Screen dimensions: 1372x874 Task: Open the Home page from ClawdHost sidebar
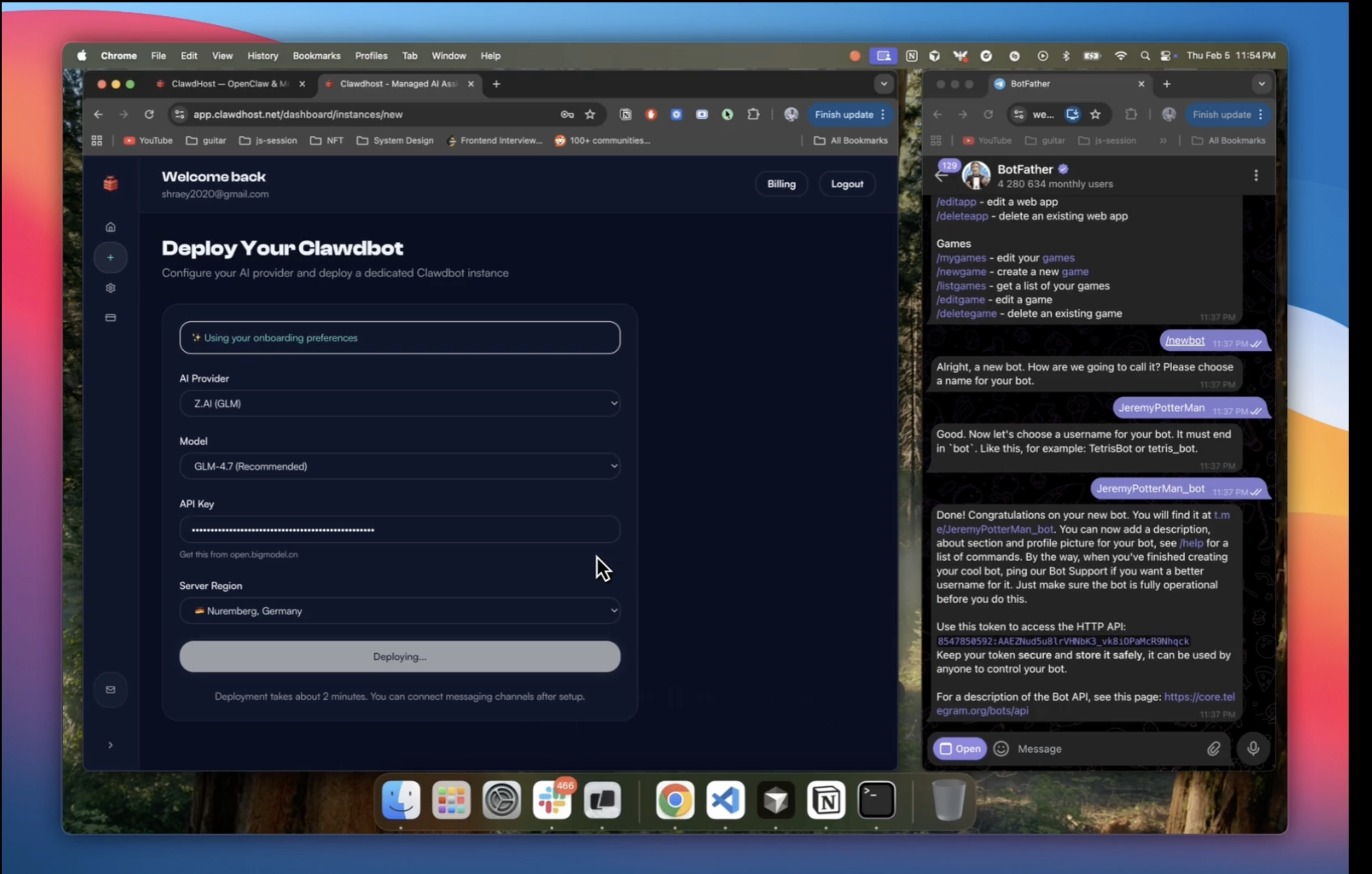tap(110, 227)
